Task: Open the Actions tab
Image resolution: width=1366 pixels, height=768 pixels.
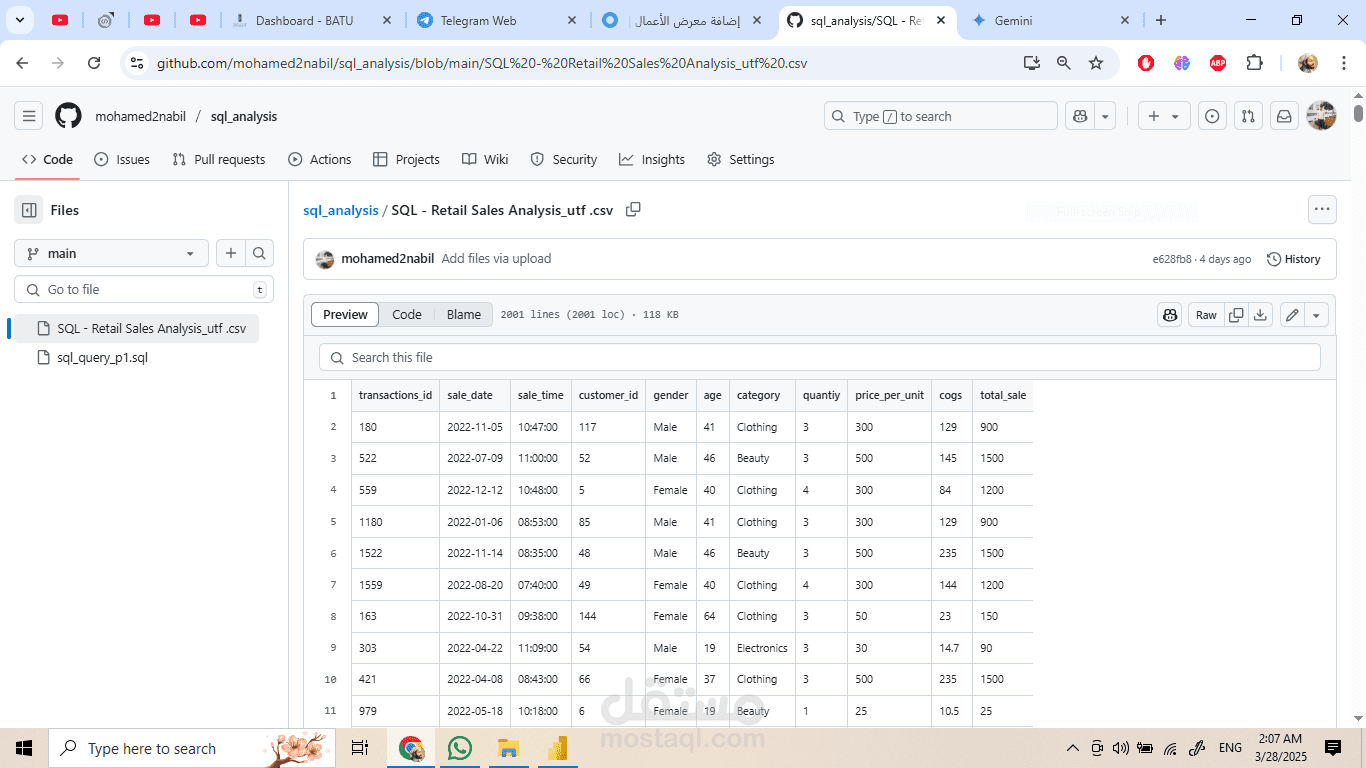Action: coord(320,159)
